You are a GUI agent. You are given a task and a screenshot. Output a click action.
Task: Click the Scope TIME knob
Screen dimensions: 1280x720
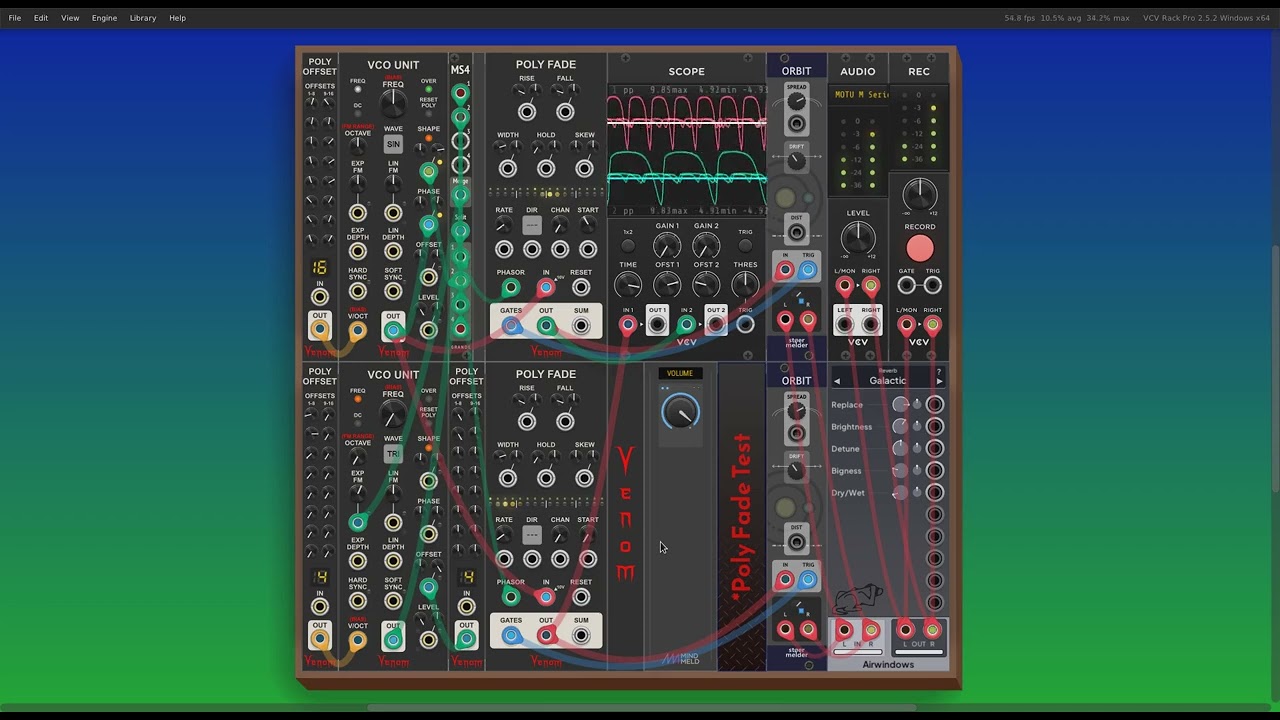coord(628,285)
